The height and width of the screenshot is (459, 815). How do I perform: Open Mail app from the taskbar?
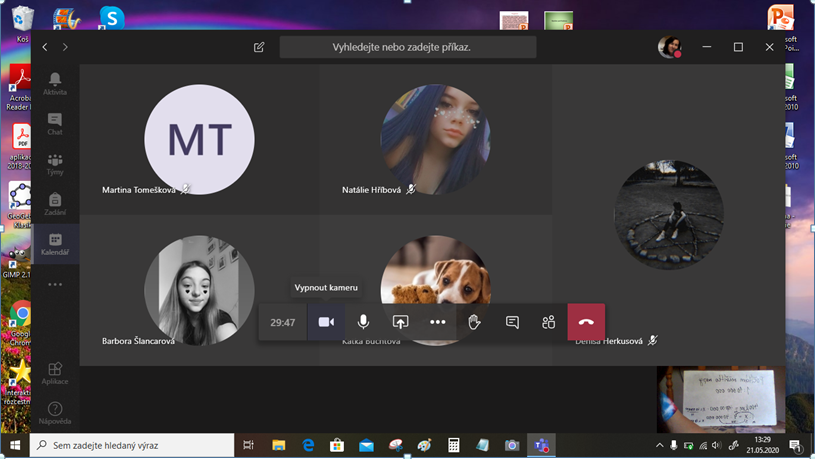366,445
